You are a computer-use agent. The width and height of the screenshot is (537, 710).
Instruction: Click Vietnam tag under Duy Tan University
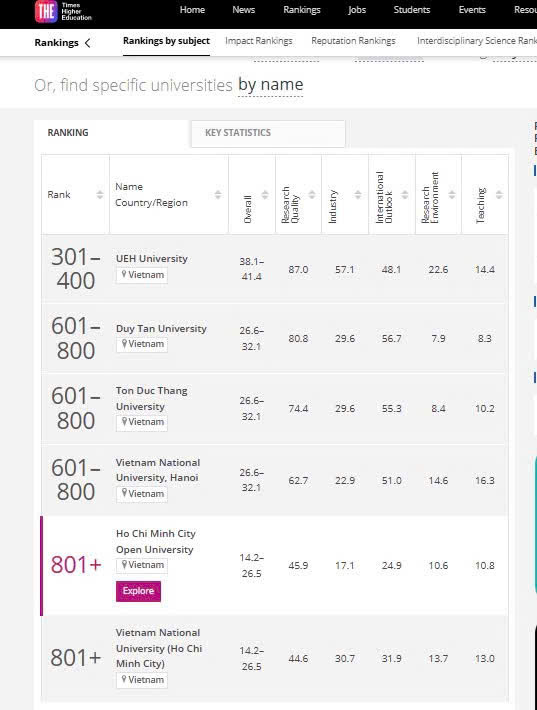142,344
